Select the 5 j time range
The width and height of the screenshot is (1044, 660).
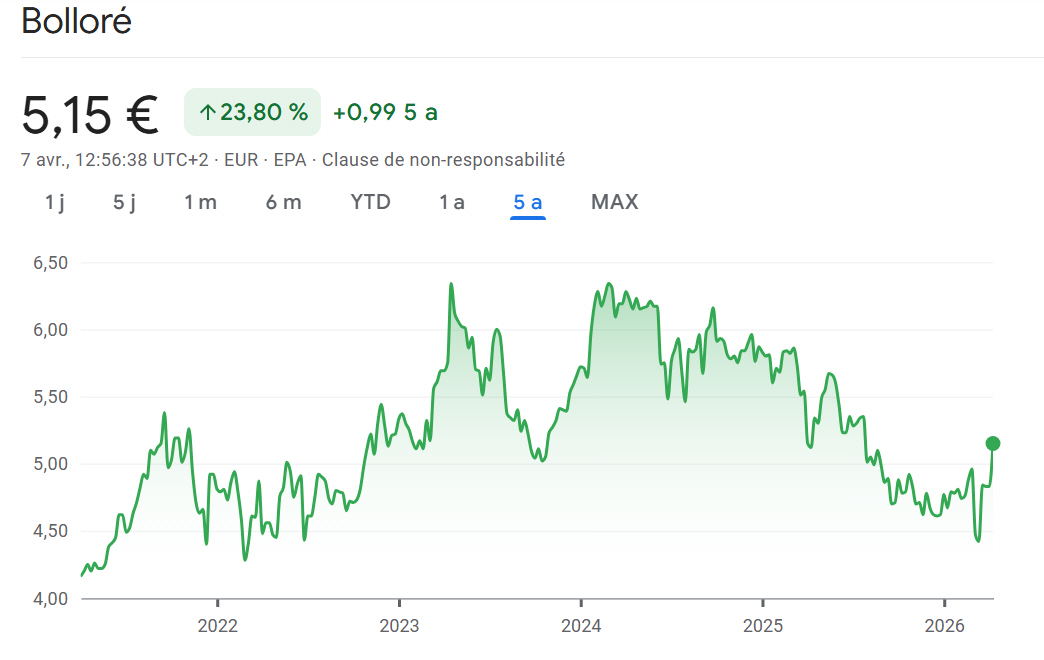[124, 202]
